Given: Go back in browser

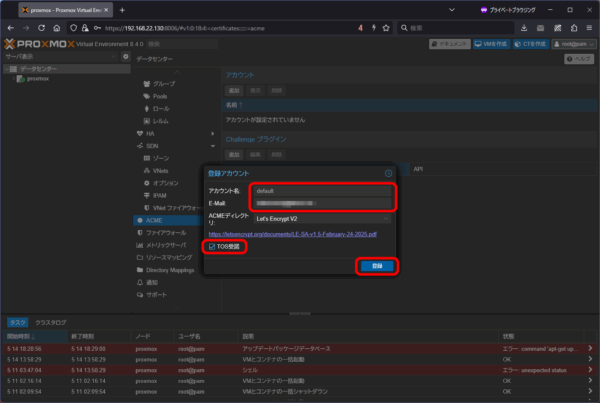Looking at the screenshot, I should tap(11, 28).
